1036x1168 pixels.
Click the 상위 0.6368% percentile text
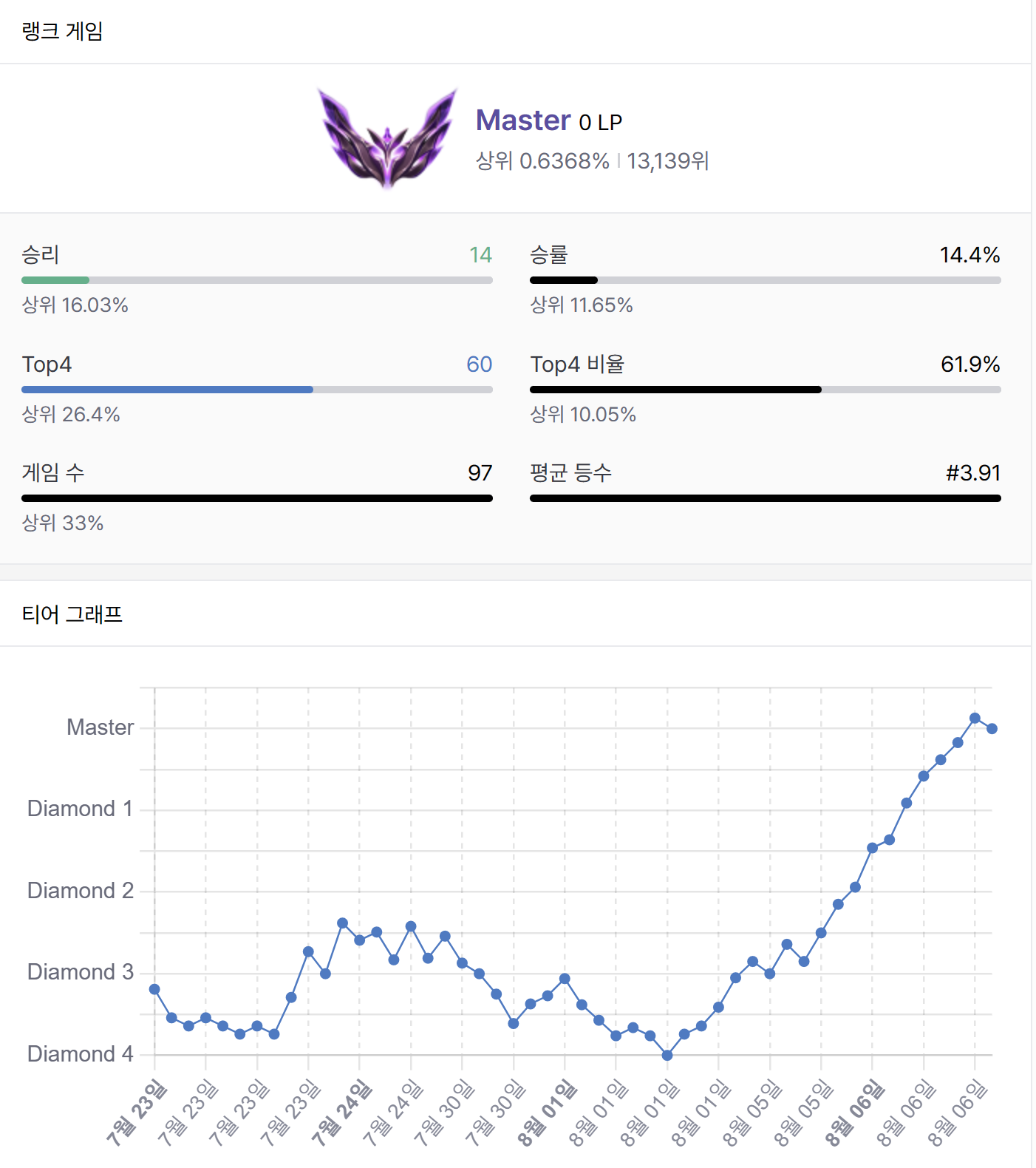point(542,160)
